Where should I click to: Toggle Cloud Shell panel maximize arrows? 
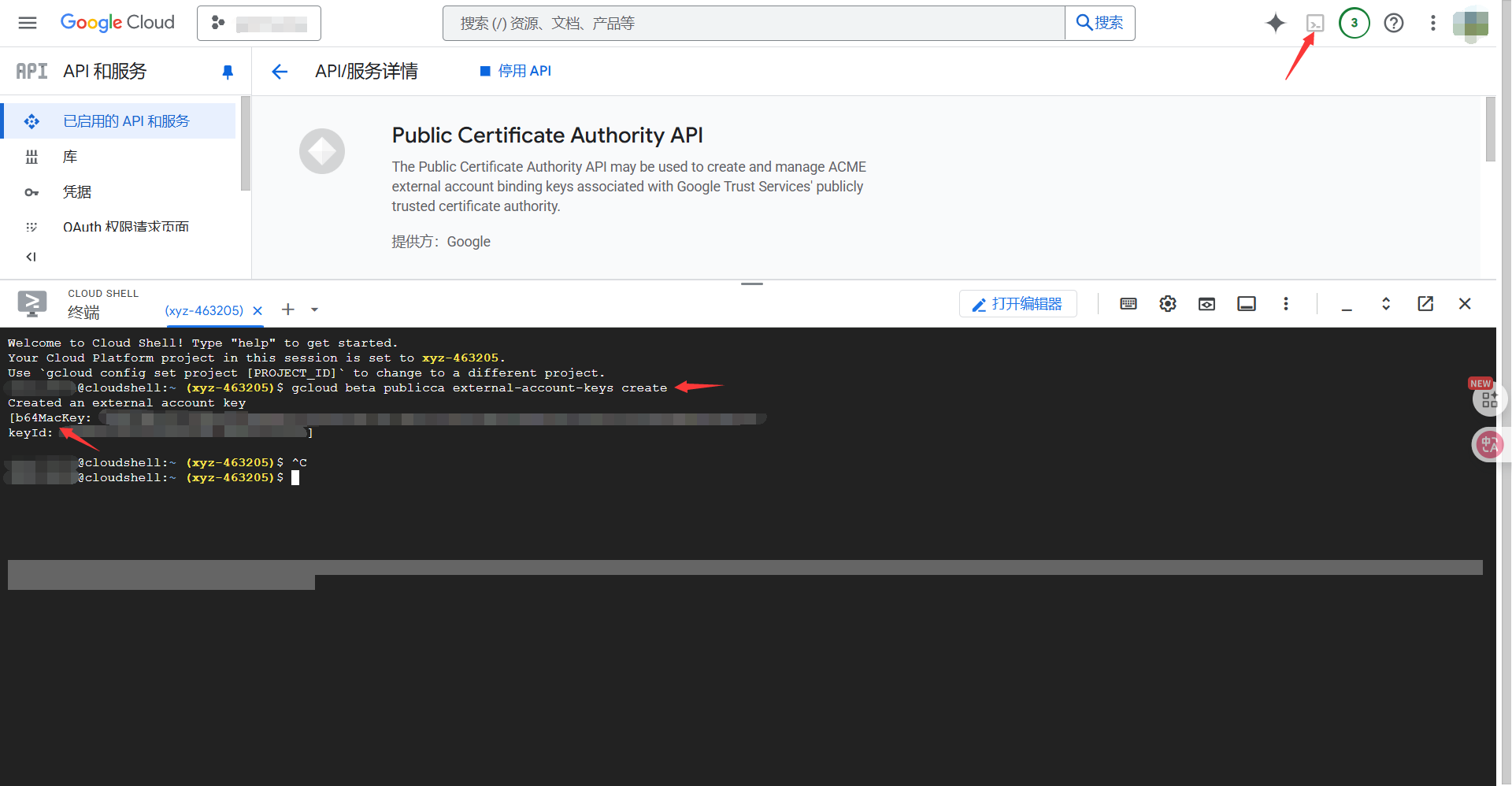(x=1386, y=304)
